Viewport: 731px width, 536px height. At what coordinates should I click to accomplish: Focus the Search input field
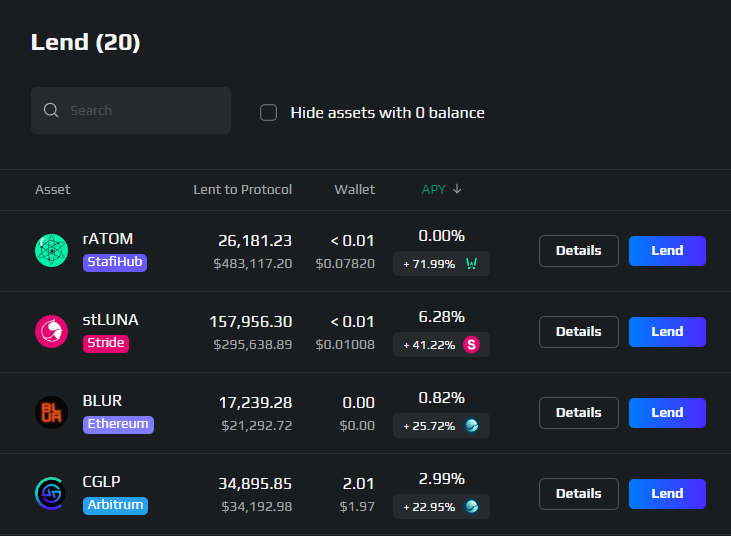click(131, 110)
